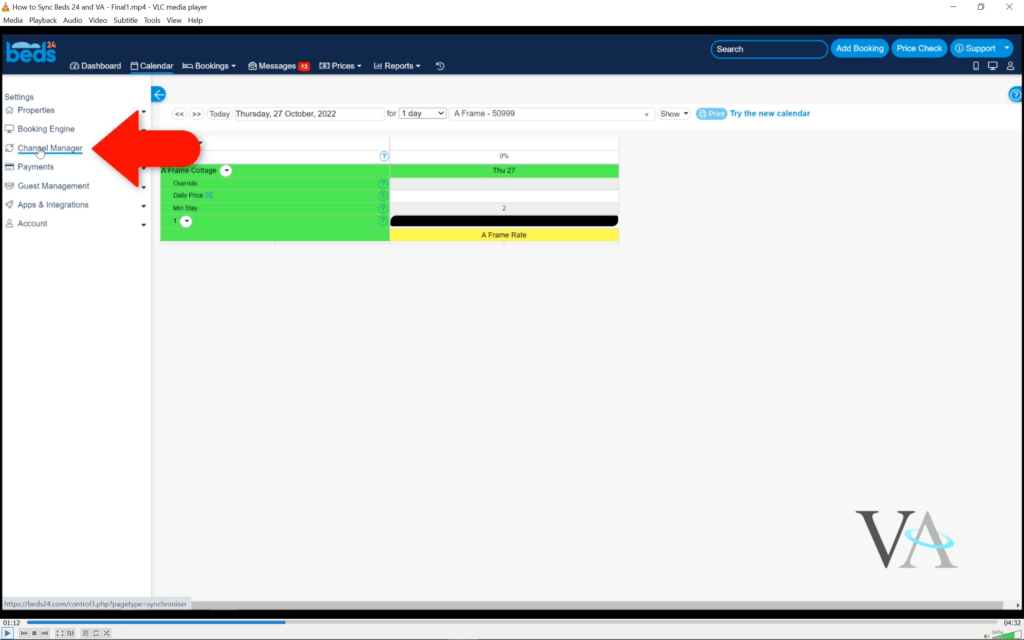
Task: Open the 'A Frame - 50999' property dropdown
Action: click(552, 114)
